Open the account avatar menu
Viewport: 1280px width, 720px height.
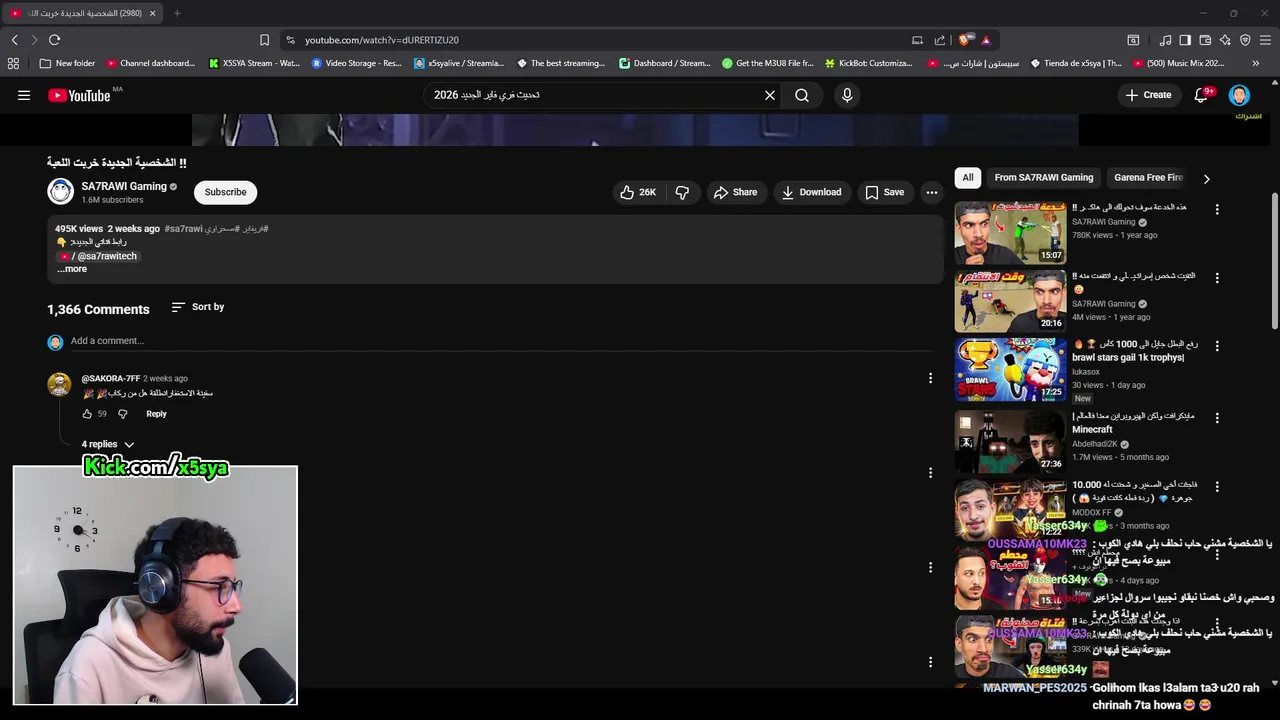click(1239, 95)
